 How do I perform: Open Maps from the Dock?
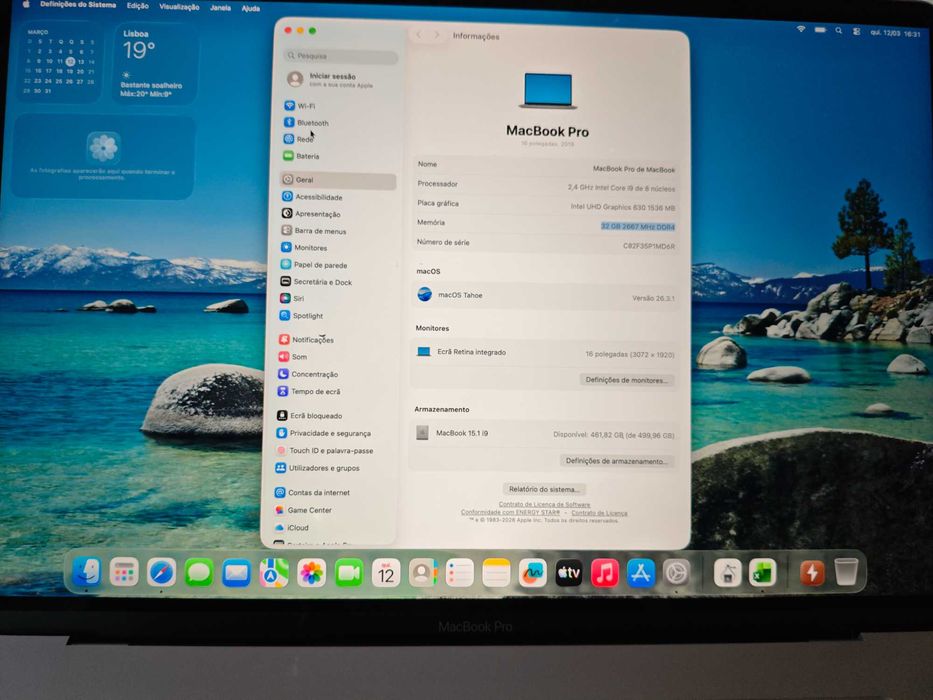pos(274,573)
